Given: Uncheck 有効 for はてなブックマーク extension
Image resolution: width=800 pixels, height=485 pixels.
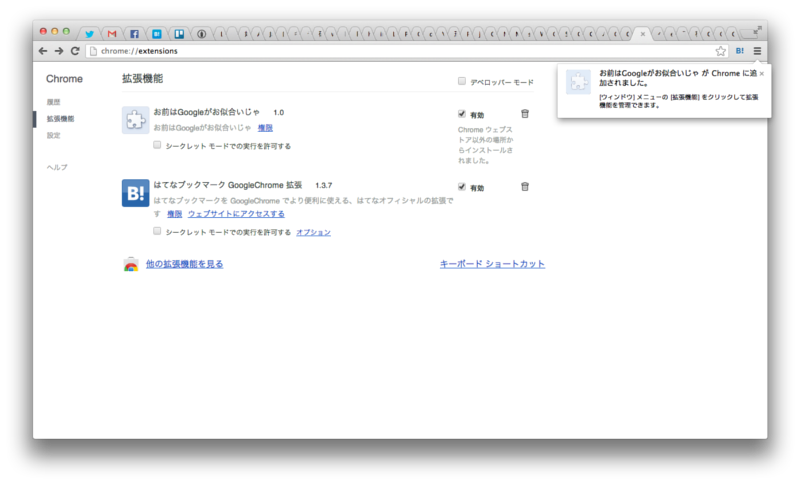Looking at the screenshot, I should coord(462,187).
